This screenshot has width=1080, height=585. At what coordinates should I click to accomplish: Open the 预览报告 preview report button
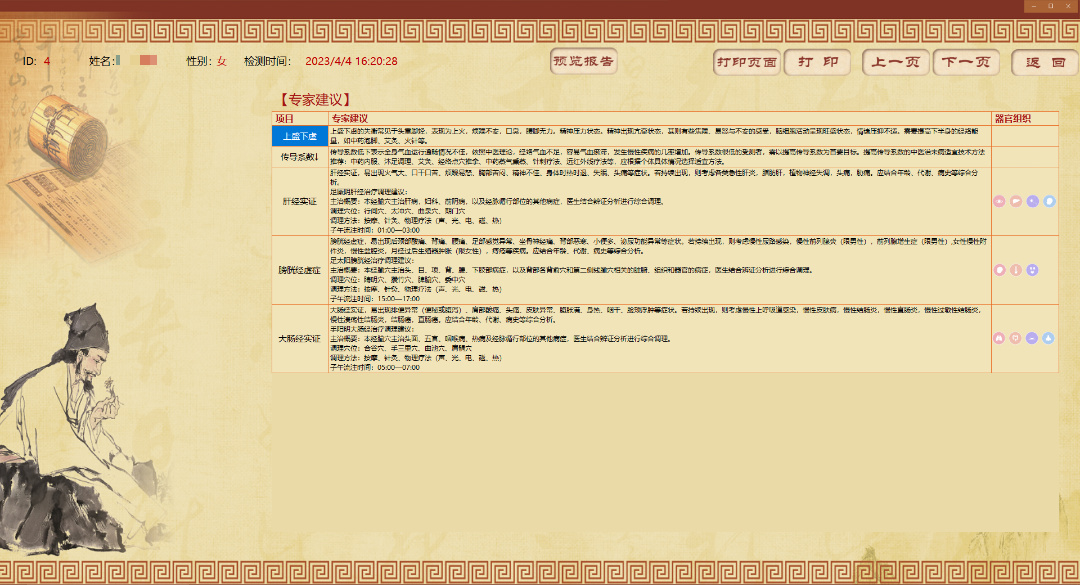click(x=584, y=62)
